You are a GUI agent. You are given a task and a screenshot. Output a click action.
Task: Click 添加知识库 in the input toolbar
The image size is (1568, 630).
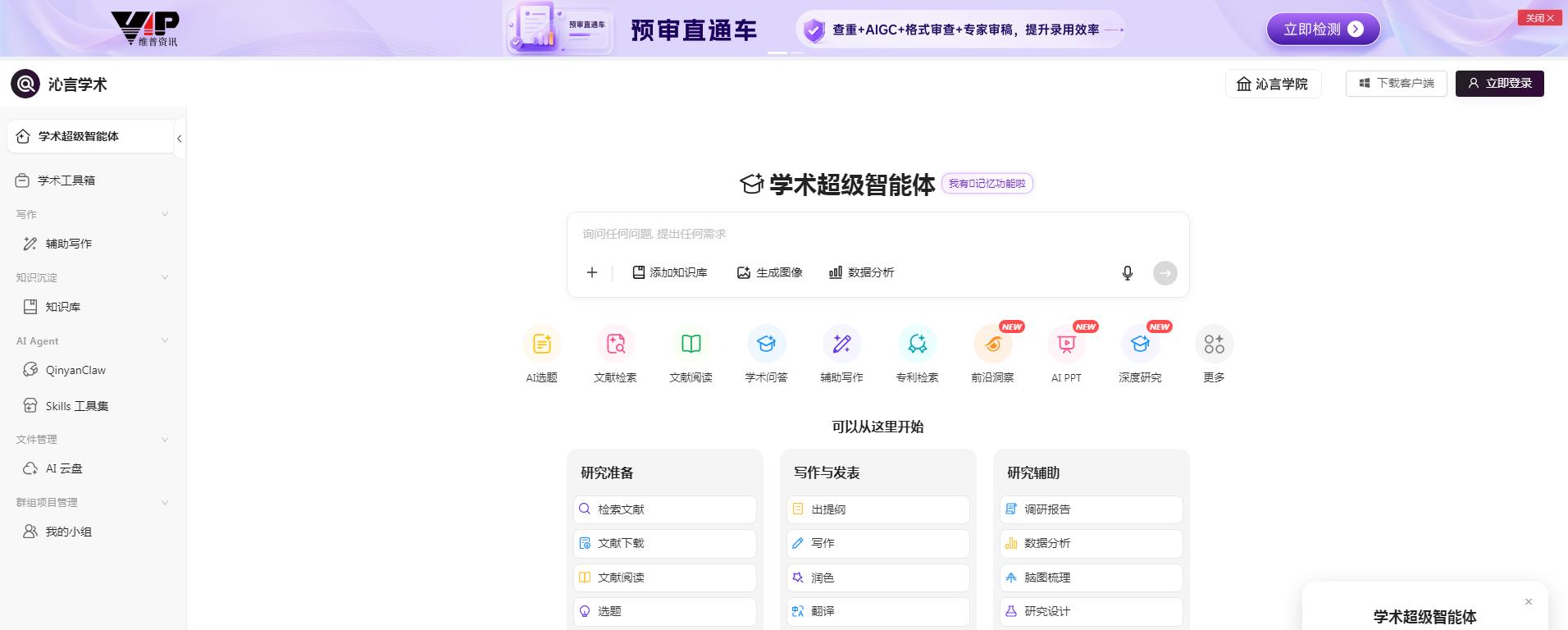670,272
